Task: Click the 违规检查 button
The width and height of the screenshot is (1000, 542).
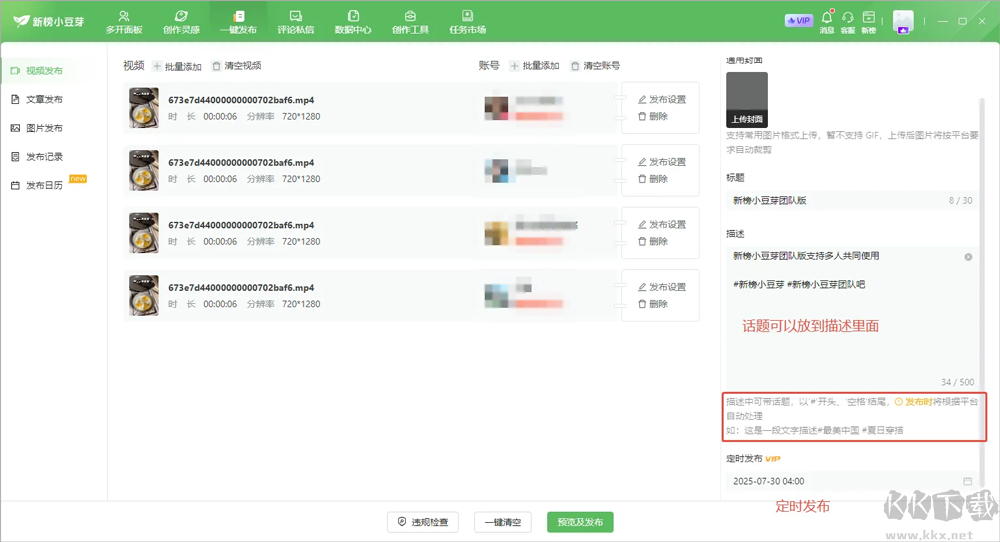Action: pyautogui.click(x=424, y=522)
